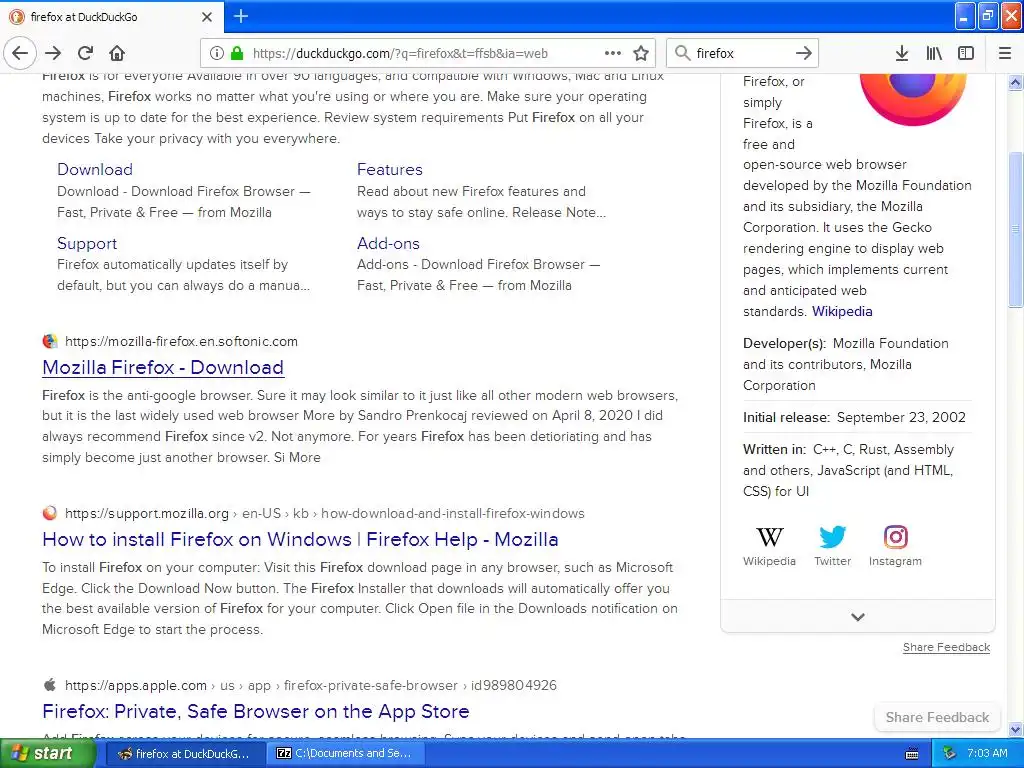Click the 'Developer(s):' label text
The width and height of the screenshot is (1024, 768).
(x=784, y=344)
